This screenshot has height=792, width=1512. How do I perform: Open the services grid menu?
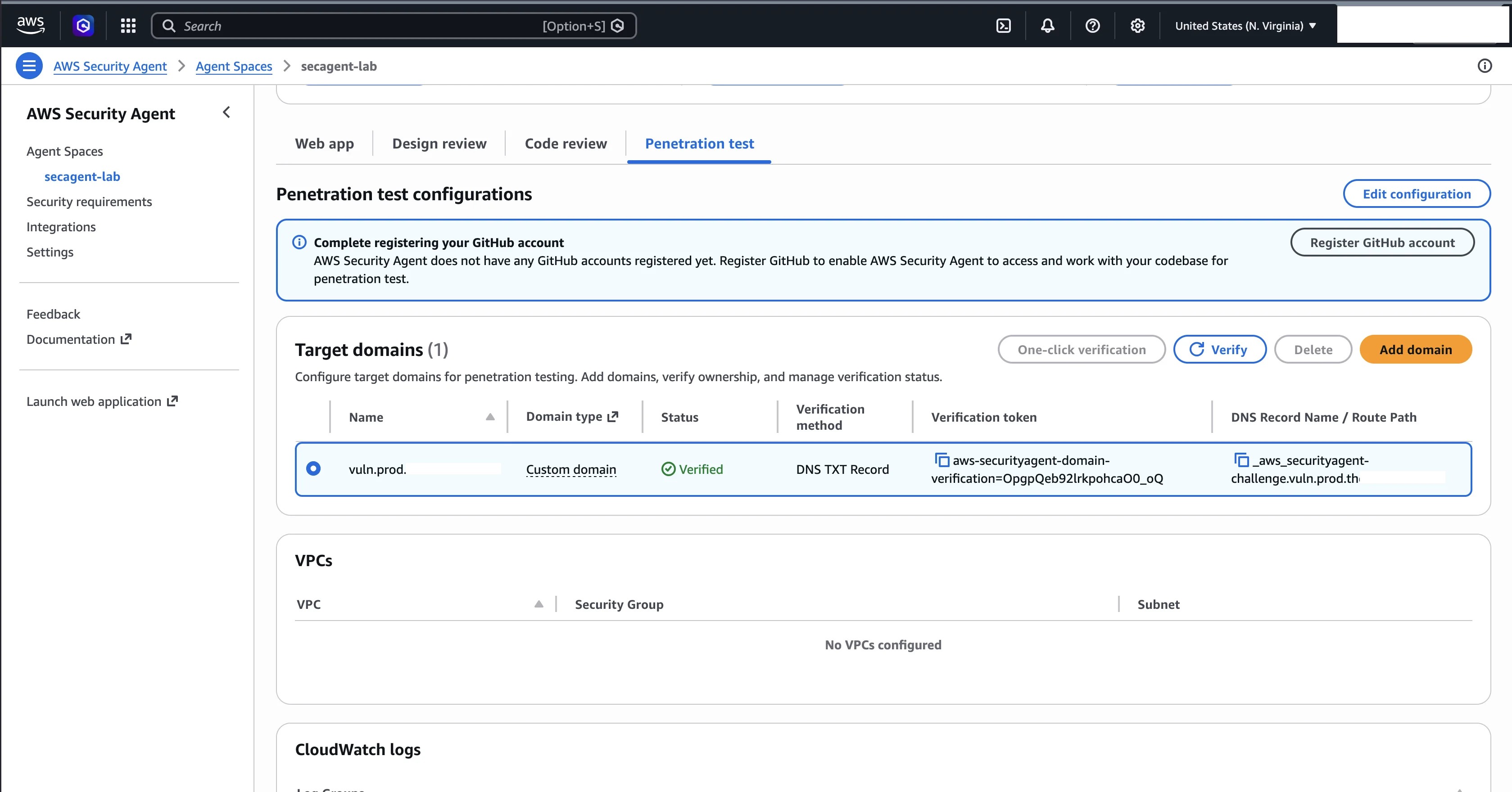pos(128,25)
